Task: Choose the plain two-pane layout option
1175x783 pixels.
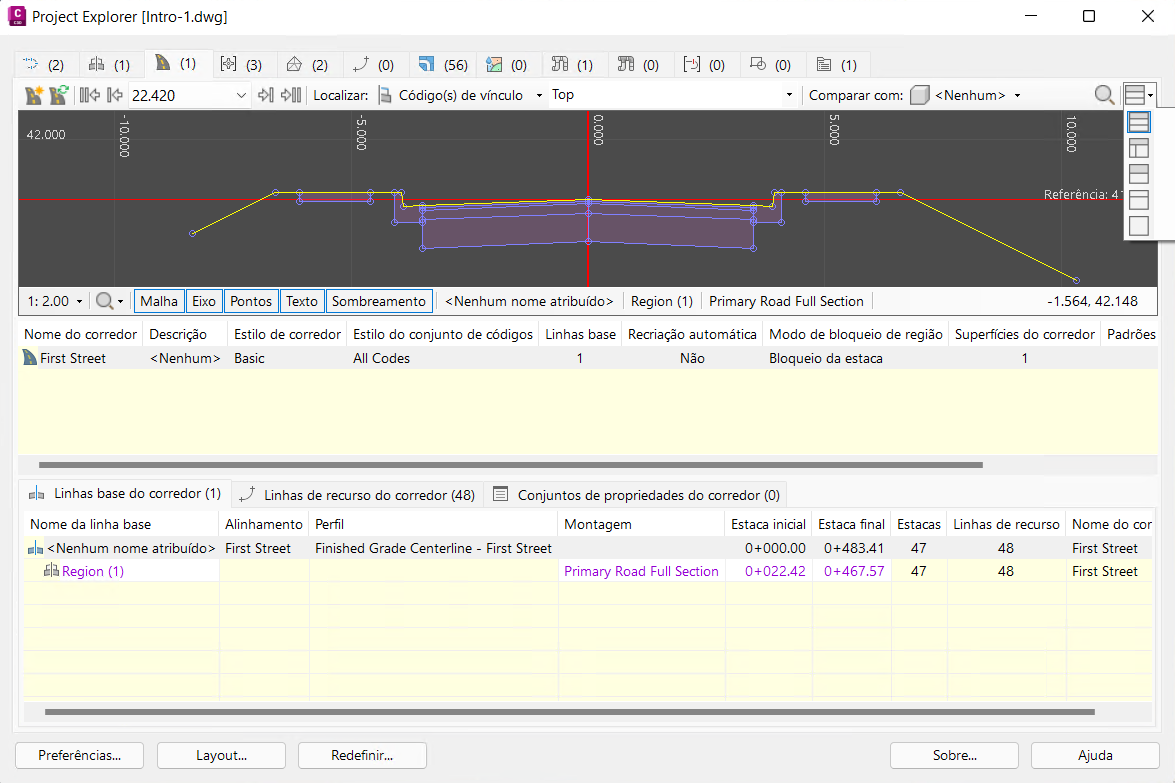Action: coord(1139,200)
